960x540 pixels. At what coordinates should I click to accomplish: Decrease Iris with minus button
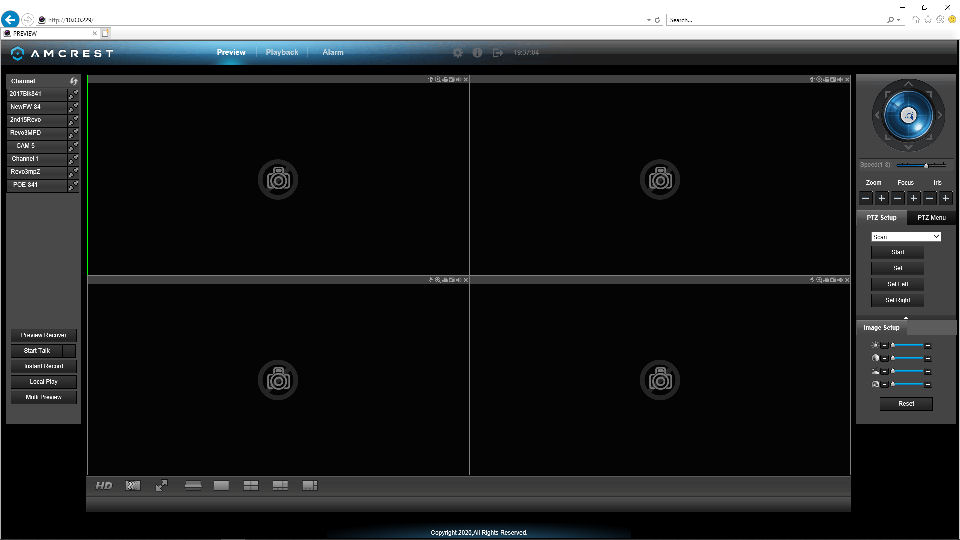(x=929, y=198)
